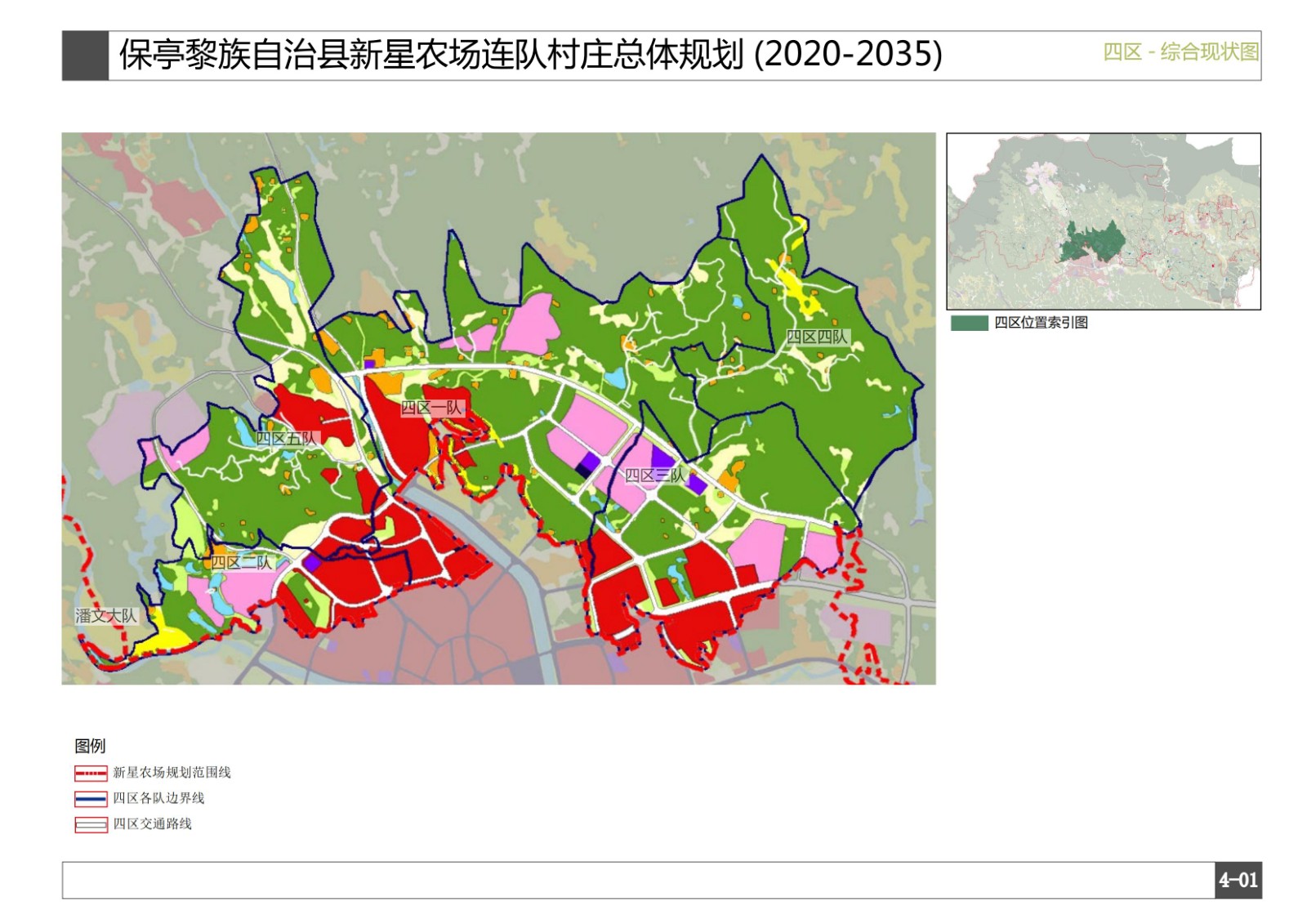Click the legend text 新星农场规划范围线
This screenshot has width=1307, height=924.
(172, 773)
